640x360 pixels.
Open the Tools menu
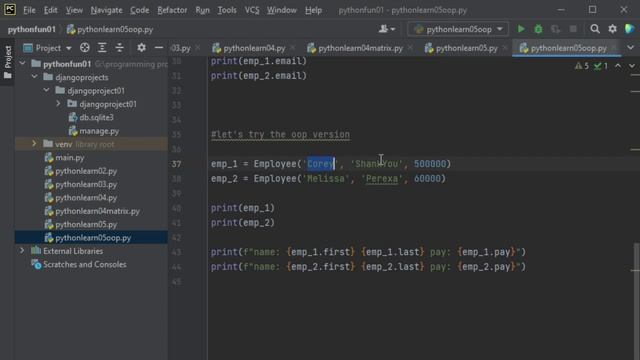pyautogui.click(x=227, y=10)
